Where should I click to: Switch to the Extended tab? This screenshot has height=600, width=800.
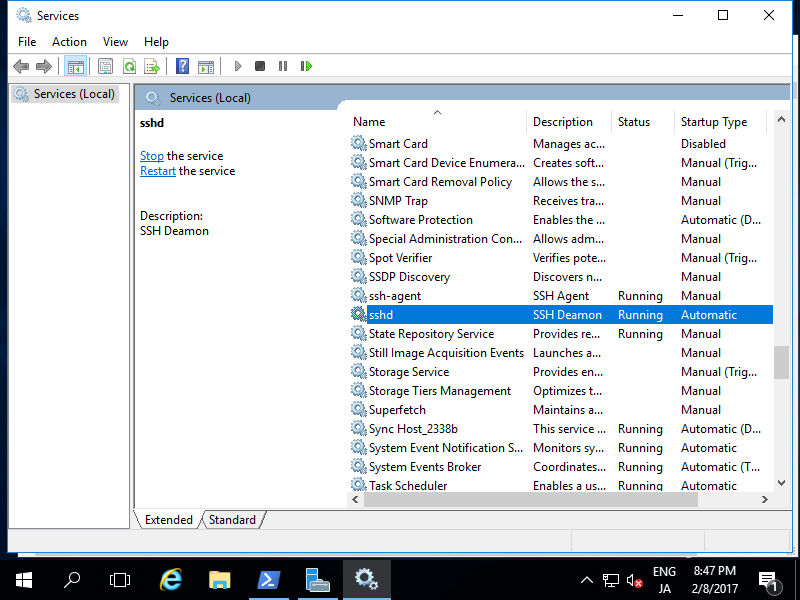coord(168,519)
